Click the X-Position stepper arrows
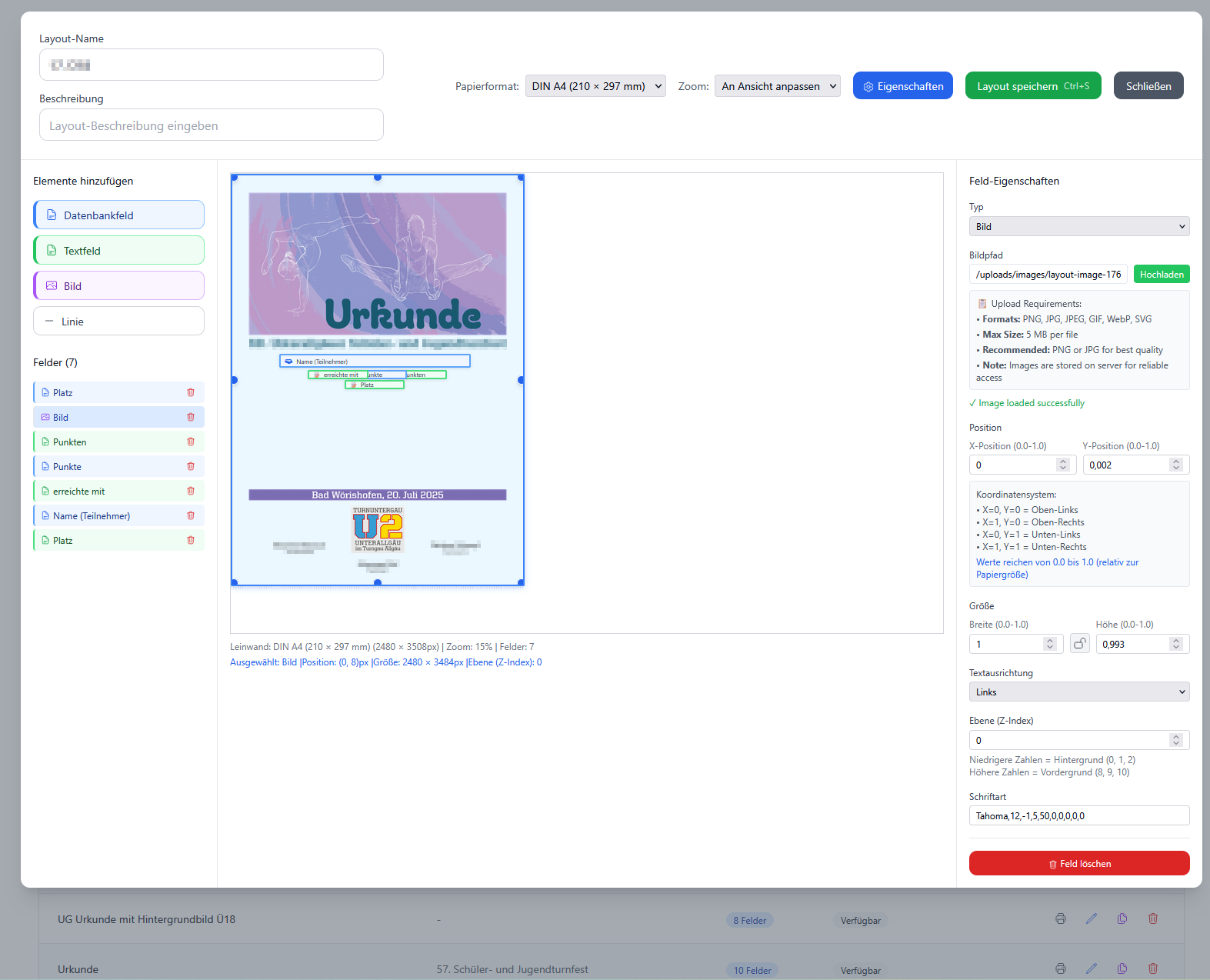 tap(1063, 465)
